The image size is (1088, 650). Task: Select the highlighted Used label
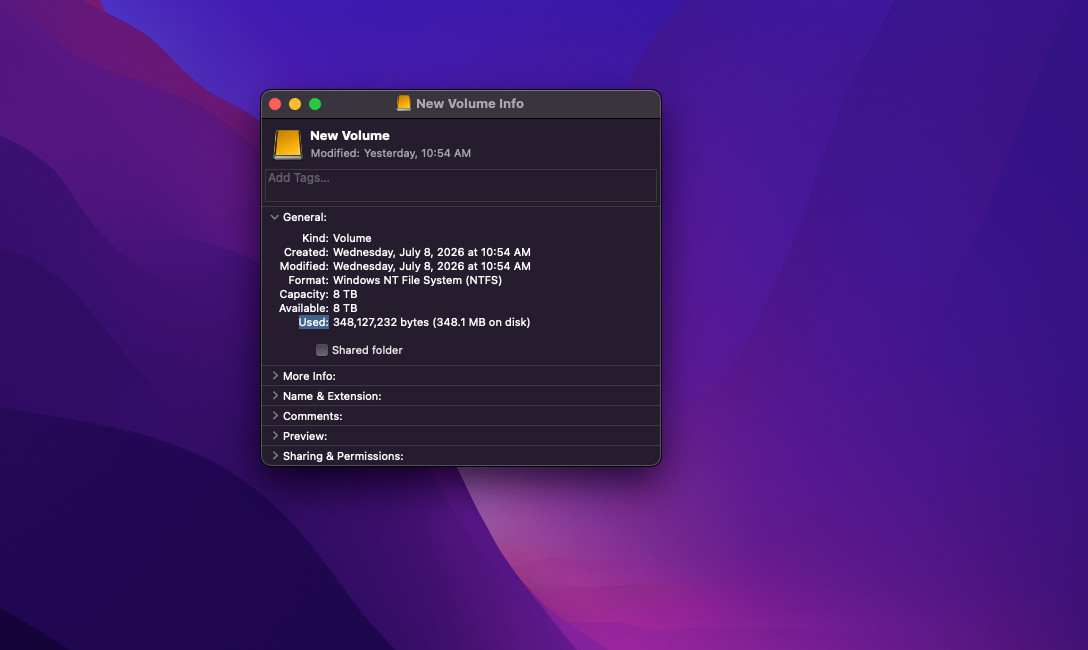click(x=313, y=322)
